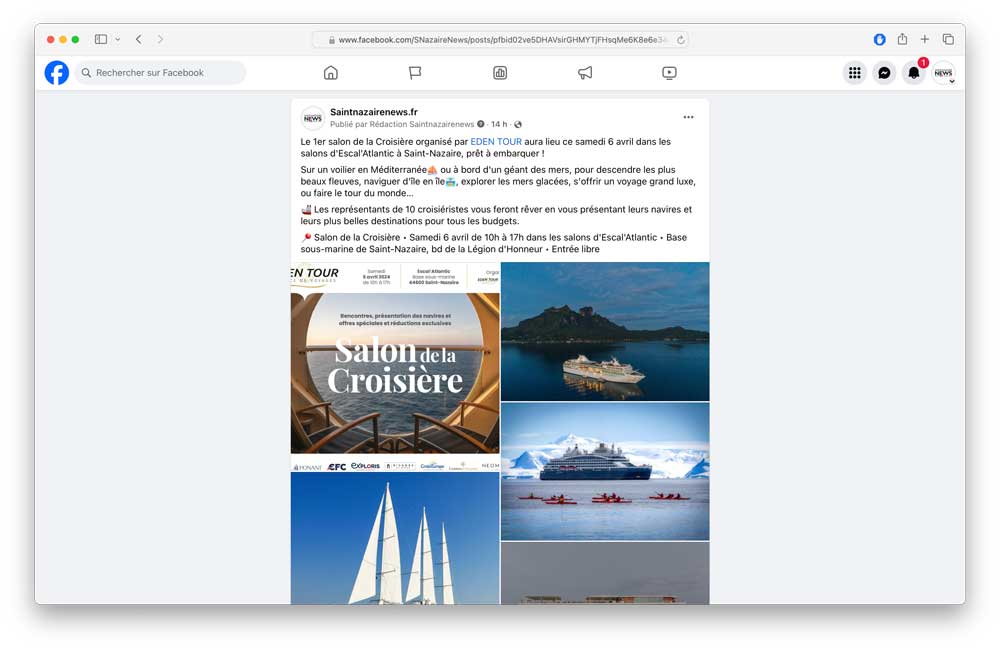
Task: Open the notifications bell
Action: pyautogui.click(x=913, y=73)
